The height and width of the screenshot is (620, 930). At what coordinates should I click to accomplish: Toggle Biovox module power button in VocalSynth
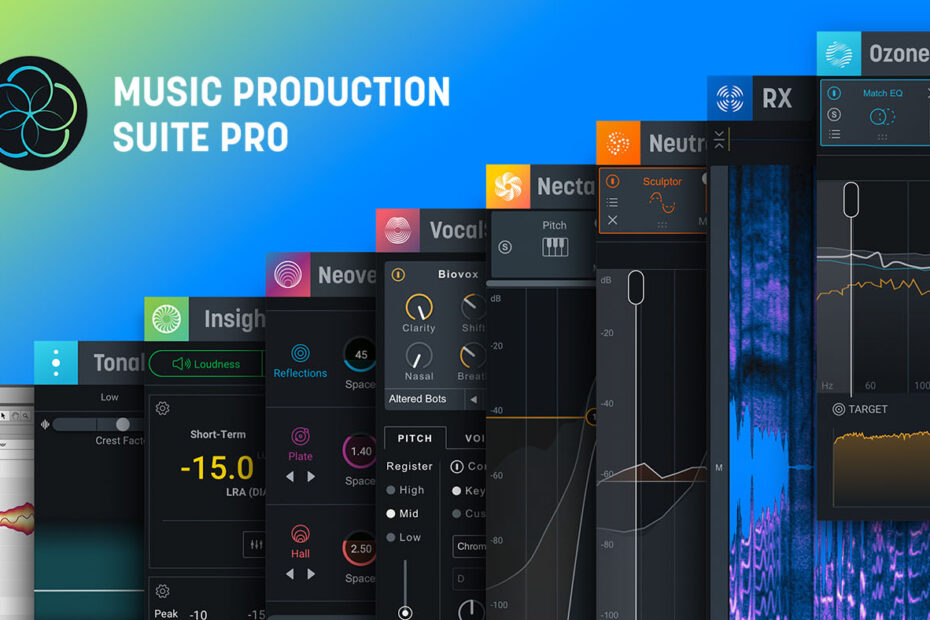tap(398, 274)
